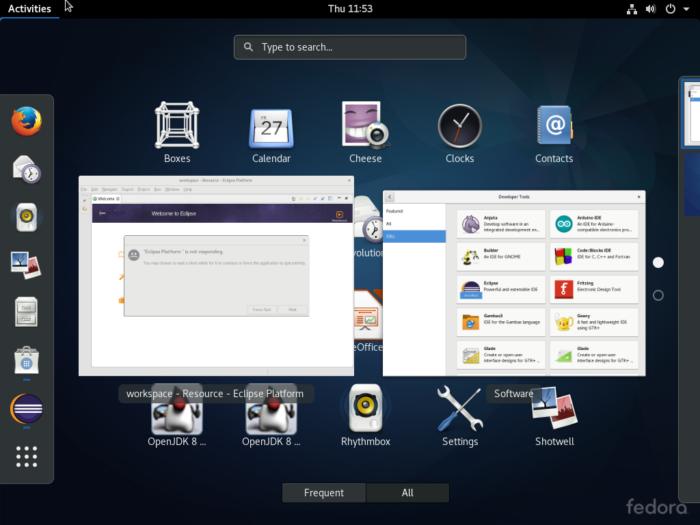Select Gambas3 in the Software window
The image size is (700, 525).
[x=500, y=321]
